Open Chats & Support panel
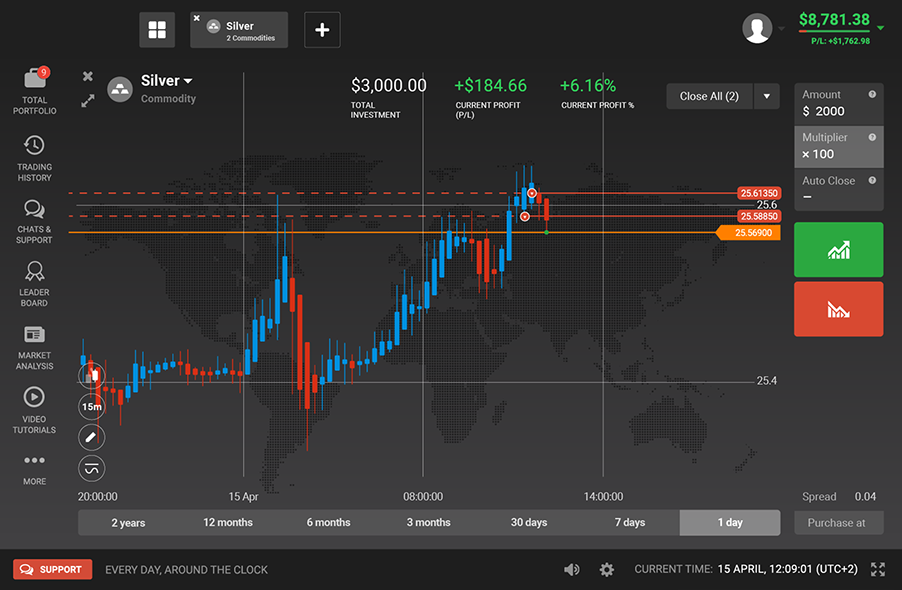 tap(34, 209)
